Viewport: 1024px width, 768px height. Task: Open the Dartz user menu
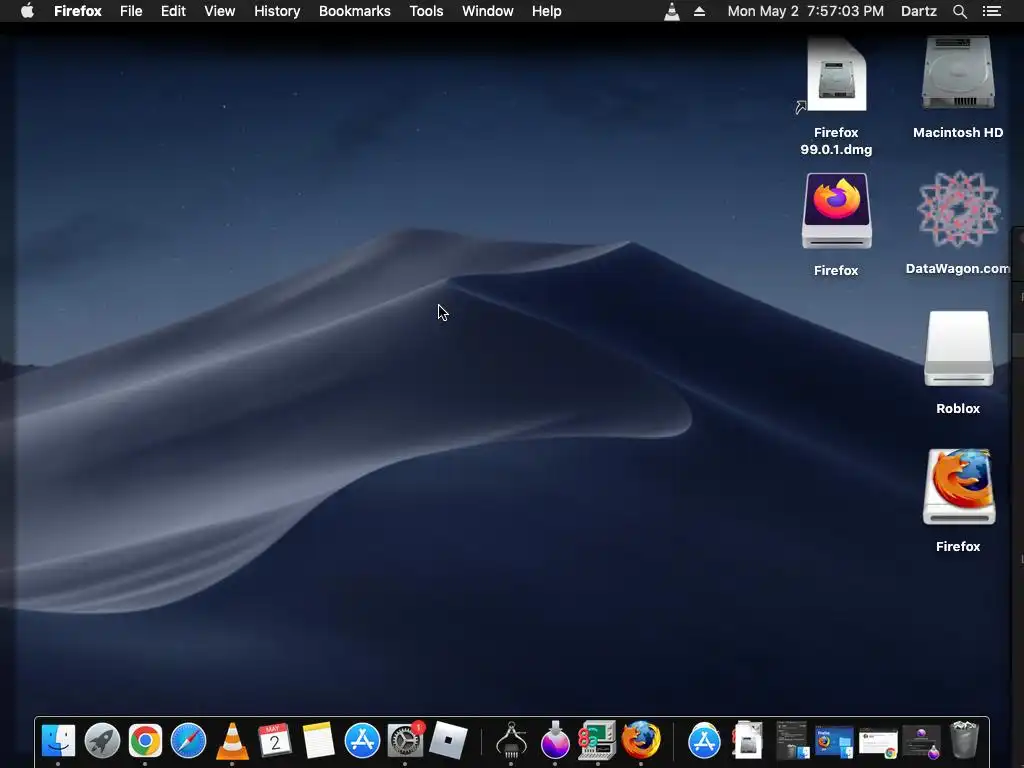click(x=918, y=11)
